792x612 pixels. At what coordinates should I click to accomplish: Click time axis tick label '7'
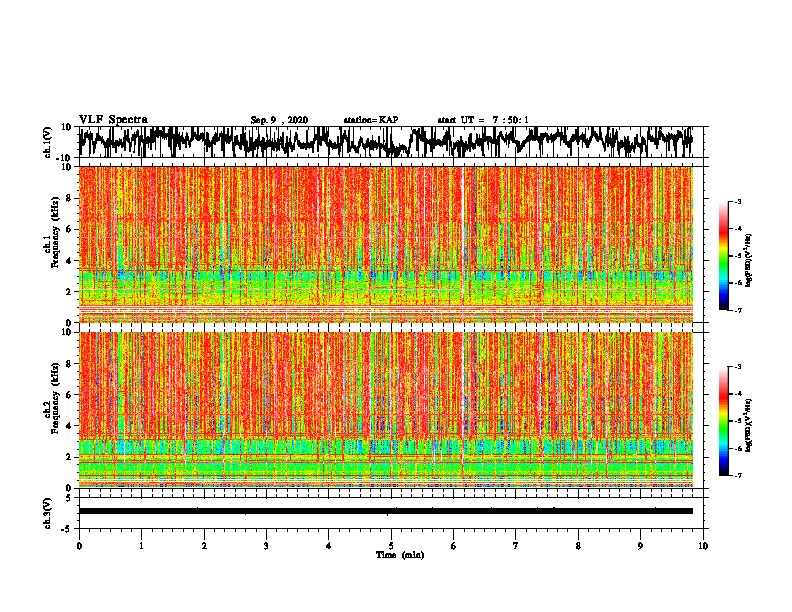click(x=516, y=546)
